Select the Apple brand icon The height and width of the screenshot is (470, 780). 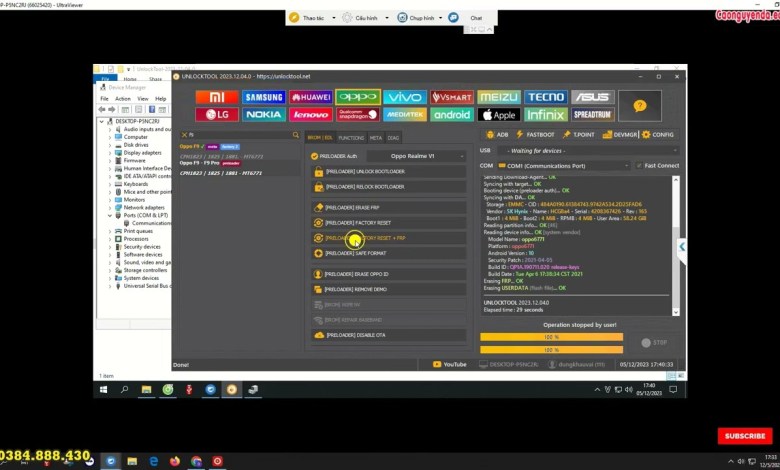500,115
